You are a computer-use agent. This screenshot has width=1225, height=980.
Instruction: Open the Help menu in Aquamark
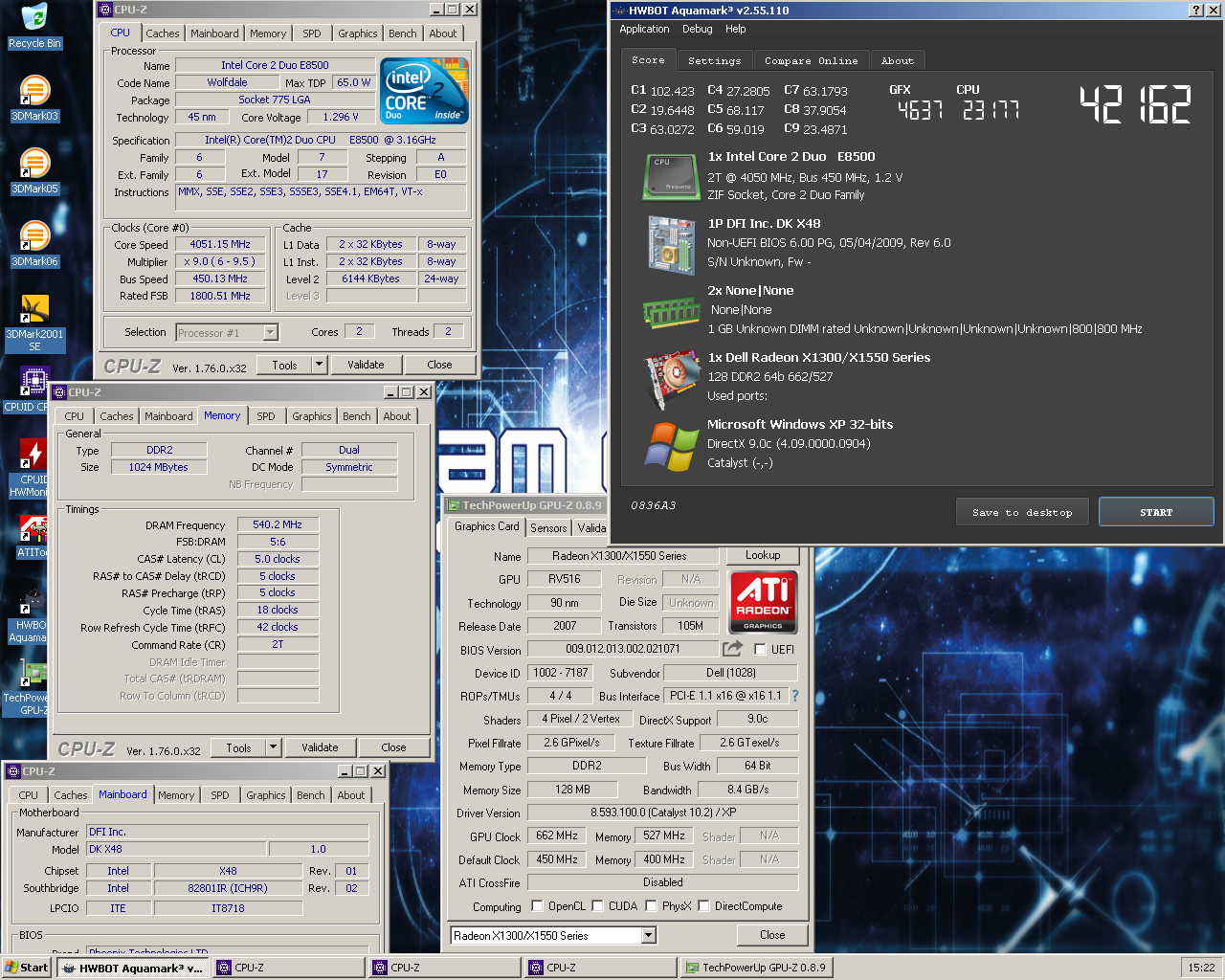[x=735, y=29]
